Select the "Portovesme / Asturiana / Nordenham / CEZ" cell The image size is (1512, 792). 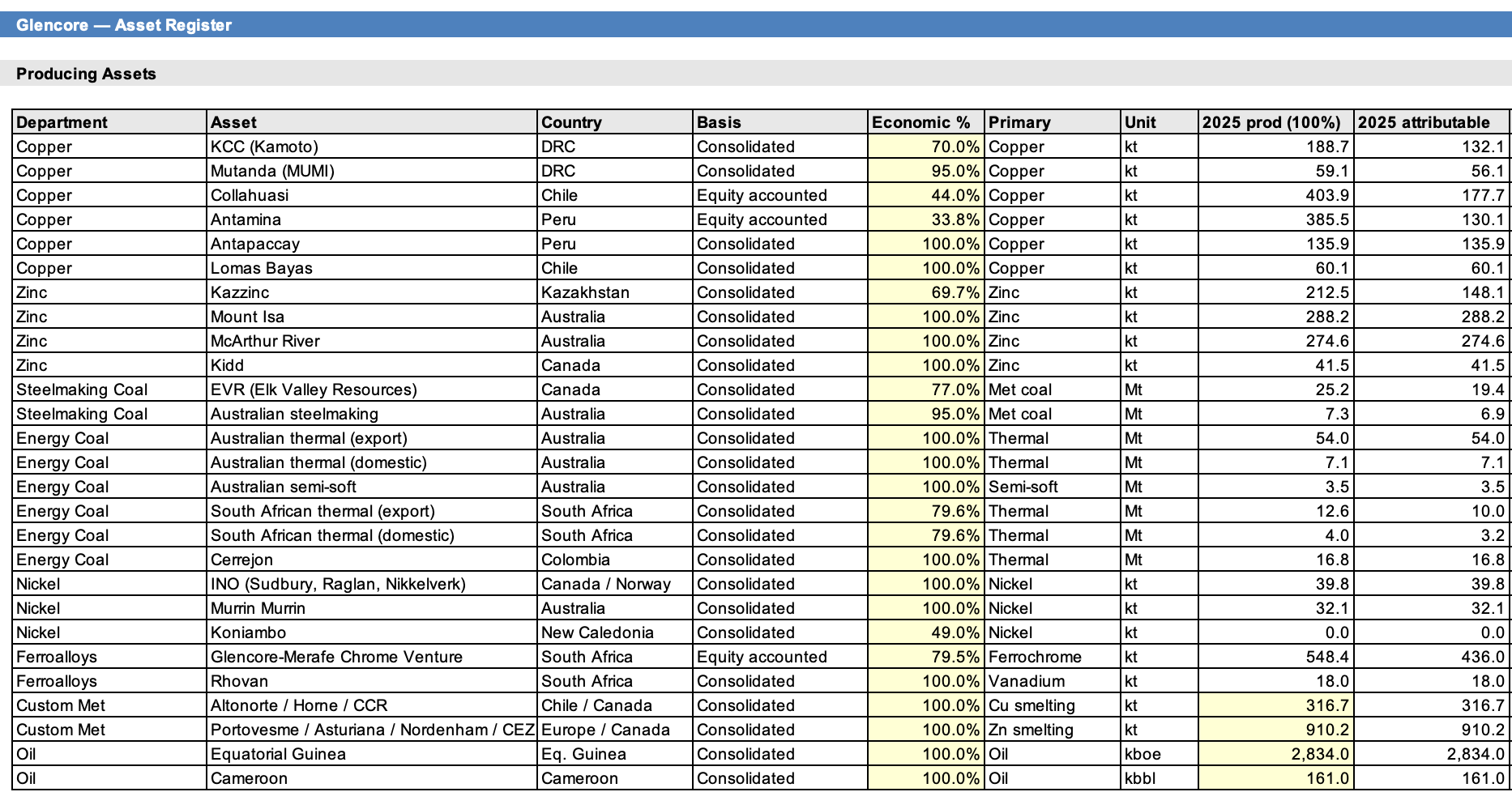click(x=372, y=730)
